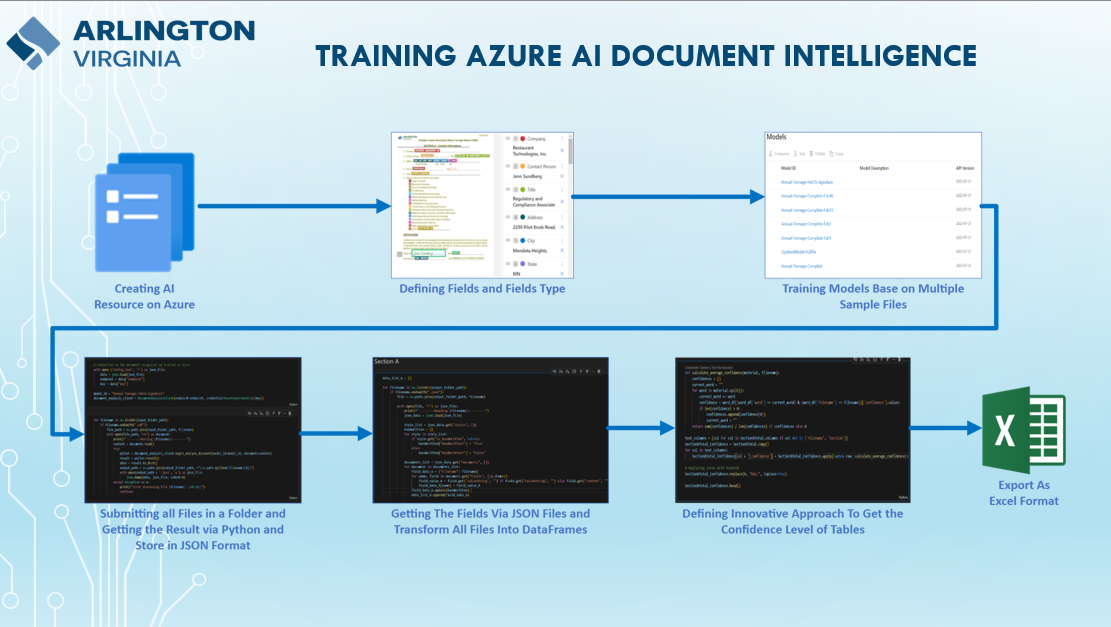Click the run cell icon atop the confidence code panel
Viewport: 1111px width, 627px height.
[x=856, y=359]
